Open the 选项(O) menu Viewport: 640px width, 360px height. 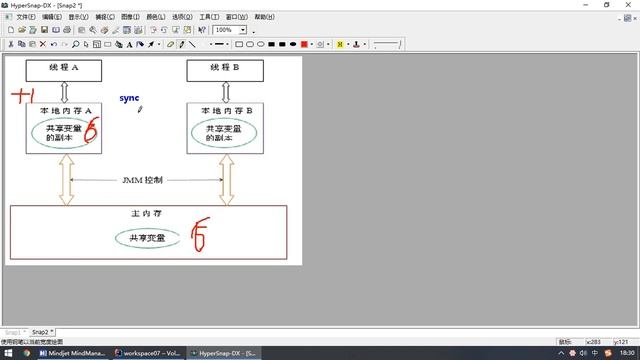(182, 17)
